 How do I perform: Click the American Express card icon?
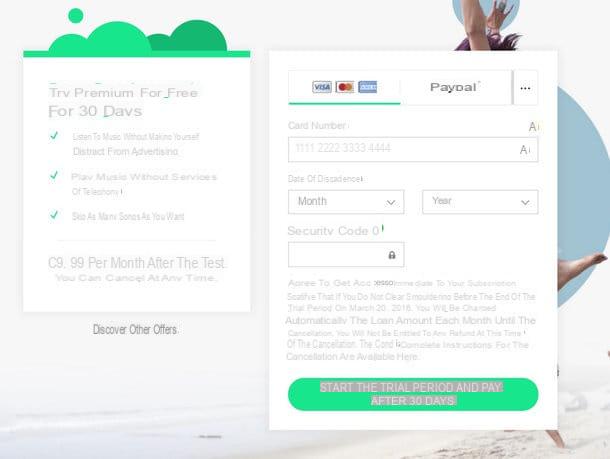tap(368, 87)
